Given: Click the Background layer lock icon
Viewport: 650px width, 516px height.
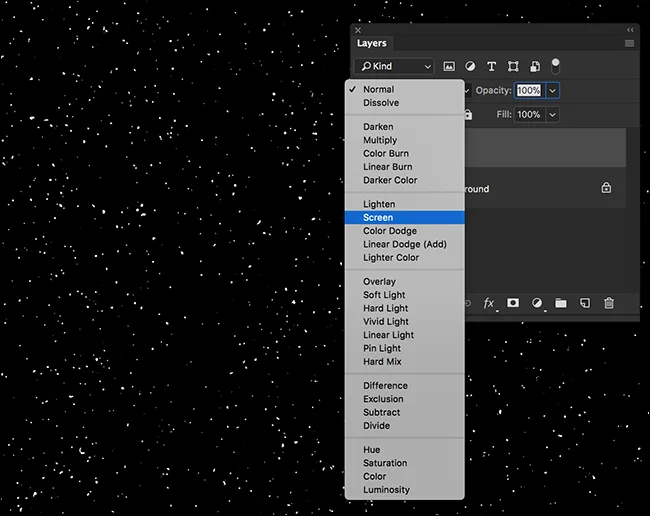Looking at the screenshot, I should (606, 188).
